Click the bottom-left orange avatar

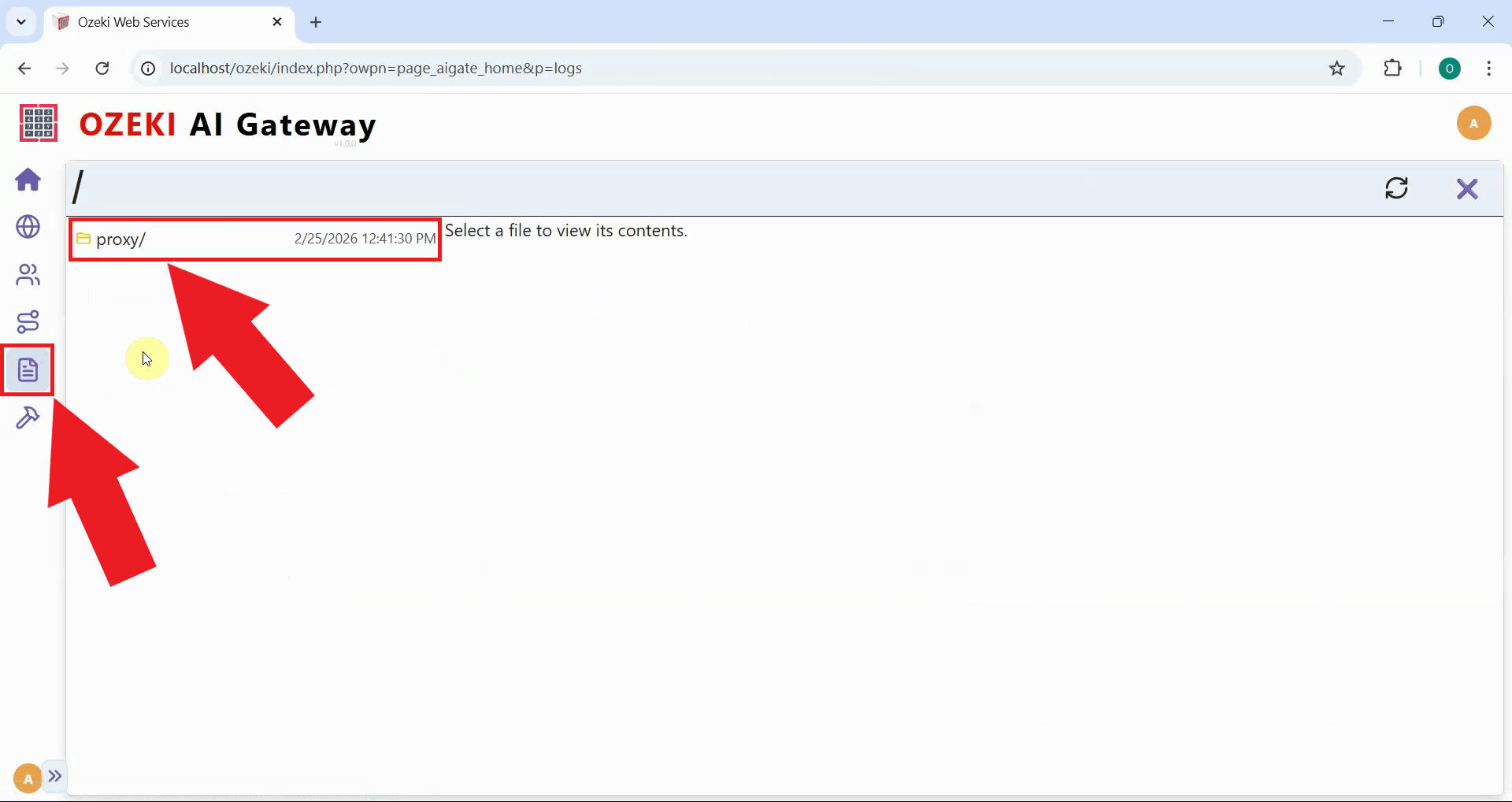point(27,778)
